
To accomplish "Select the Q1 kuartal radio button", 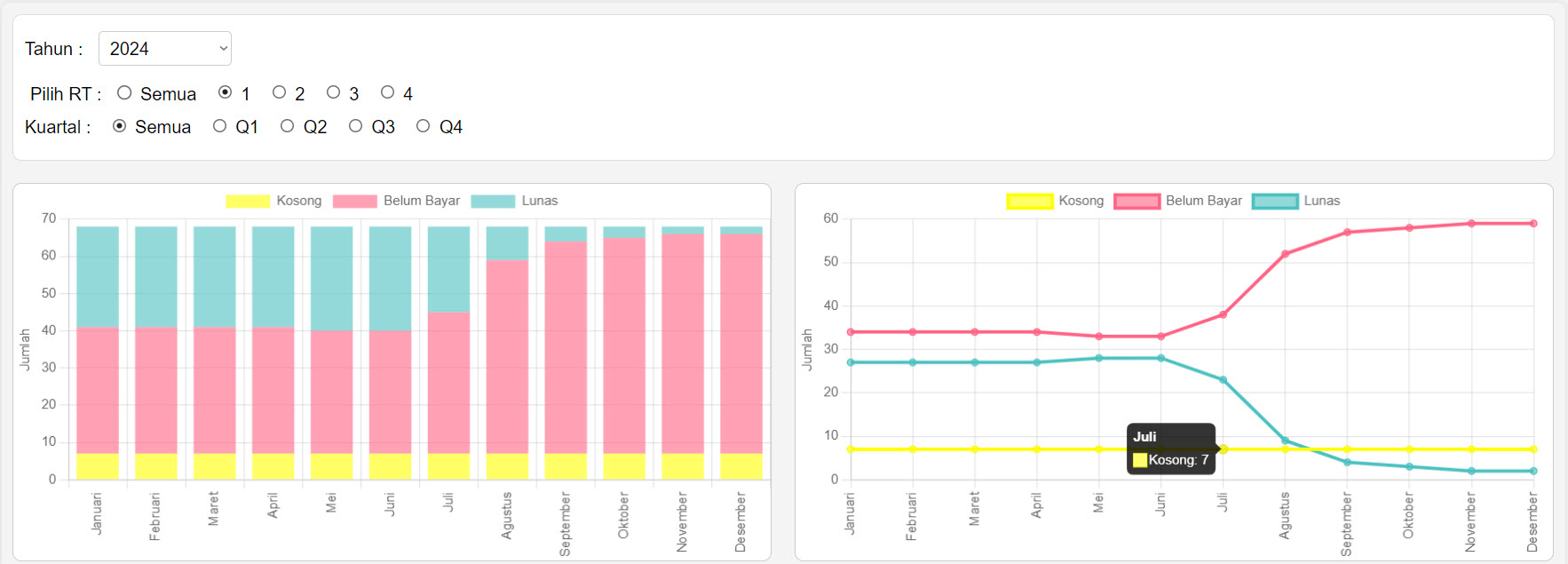I will coord(219,126).
